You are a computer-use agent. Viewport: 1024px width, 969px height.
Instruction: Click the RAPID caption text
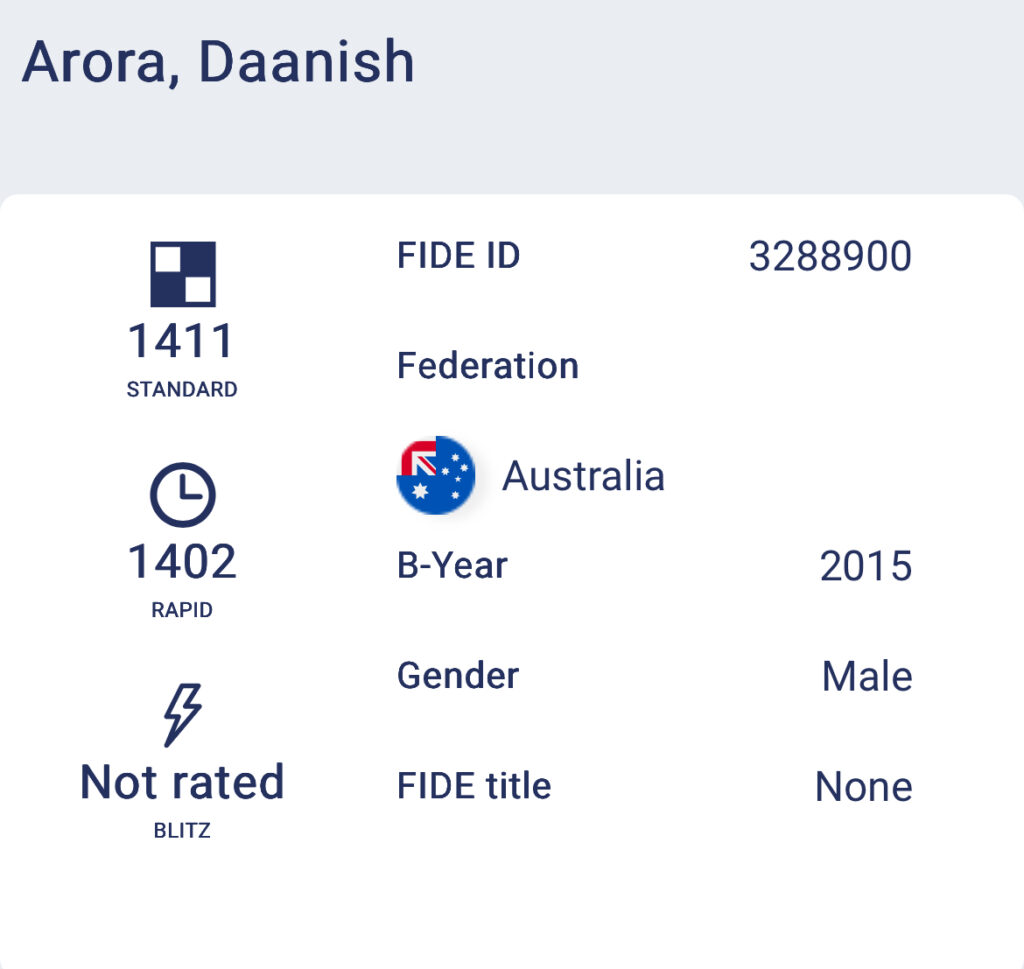click(x=182, y=610)
